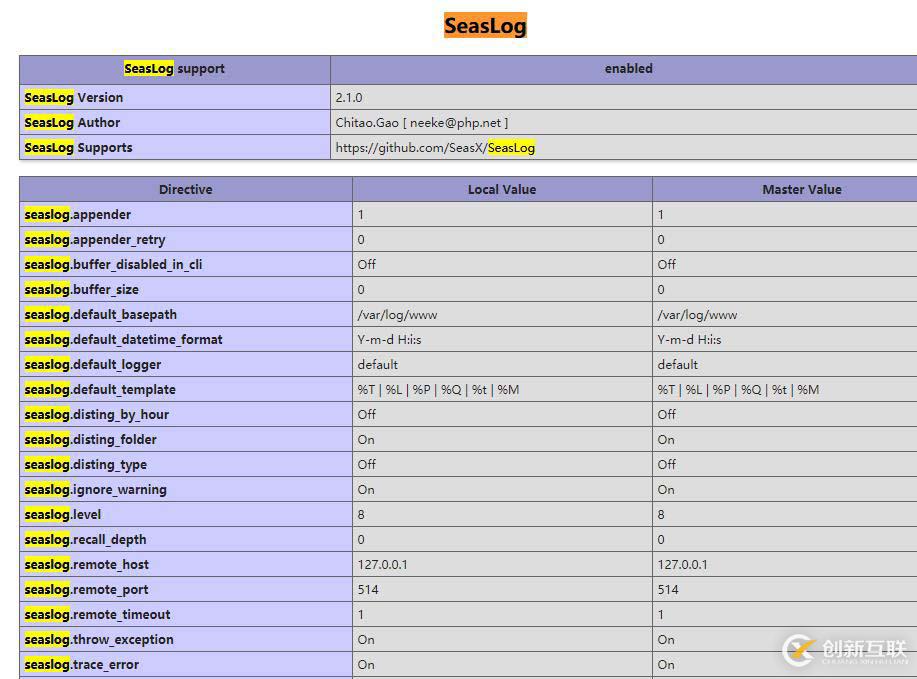Image resolution: width=917 pixels, height=679 pixels.
Task: Select the seaslog.level directive
Action: tap(63, 515)
